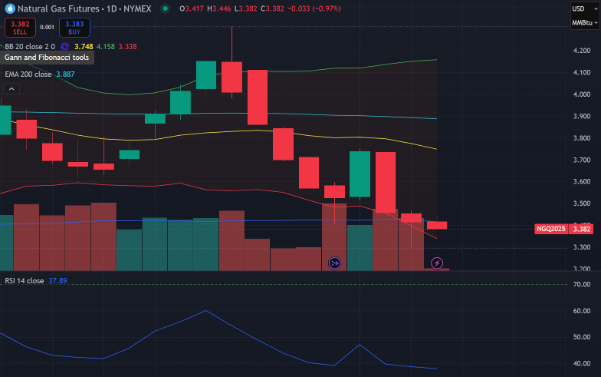Click RSI value 37.89
This screenshot has height=377, width=601.
point(58,281)
